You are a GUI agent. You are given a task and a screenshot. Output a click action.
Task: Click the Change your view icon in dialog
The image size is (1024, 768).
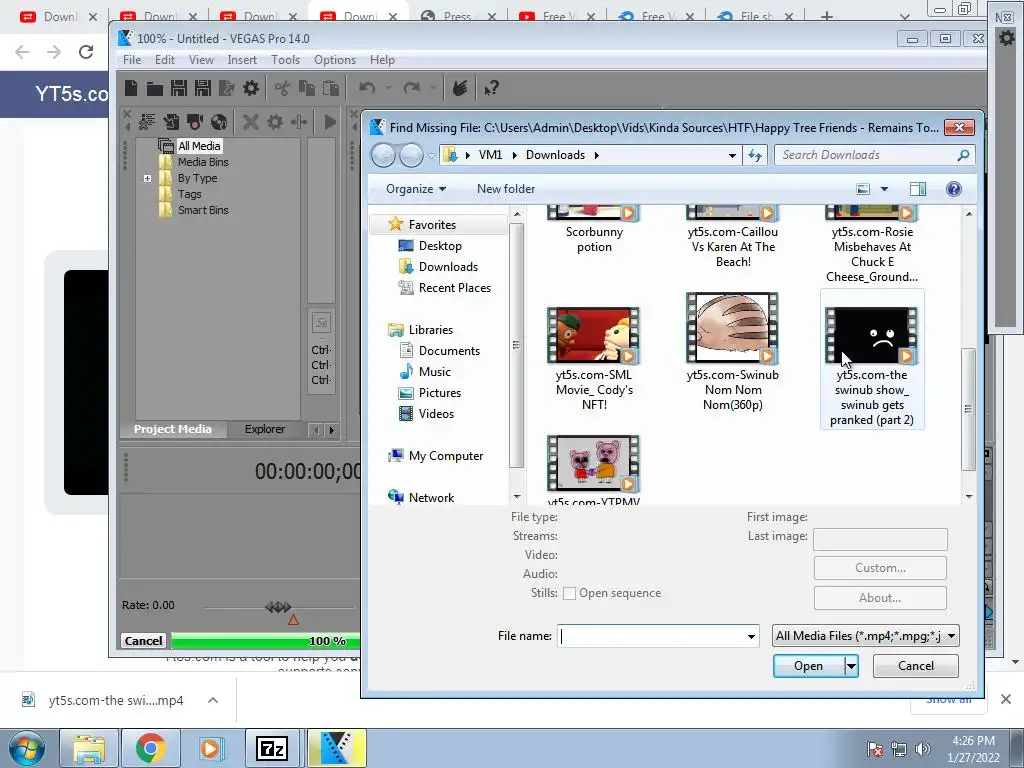[x=863, y=189]
